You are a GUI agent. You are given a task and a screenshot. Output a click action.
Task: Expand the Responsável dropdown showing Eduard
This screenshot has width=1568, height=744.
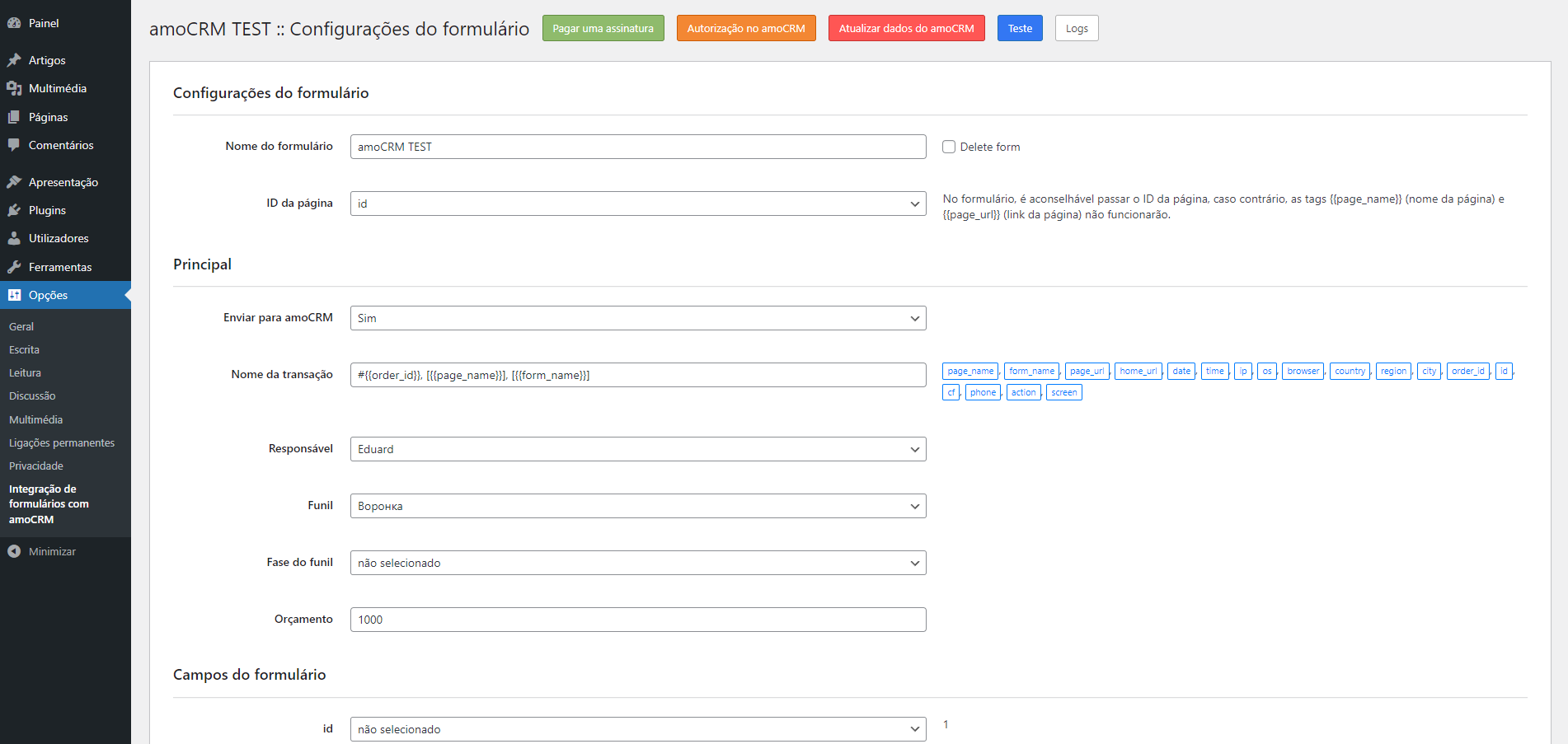637,449
